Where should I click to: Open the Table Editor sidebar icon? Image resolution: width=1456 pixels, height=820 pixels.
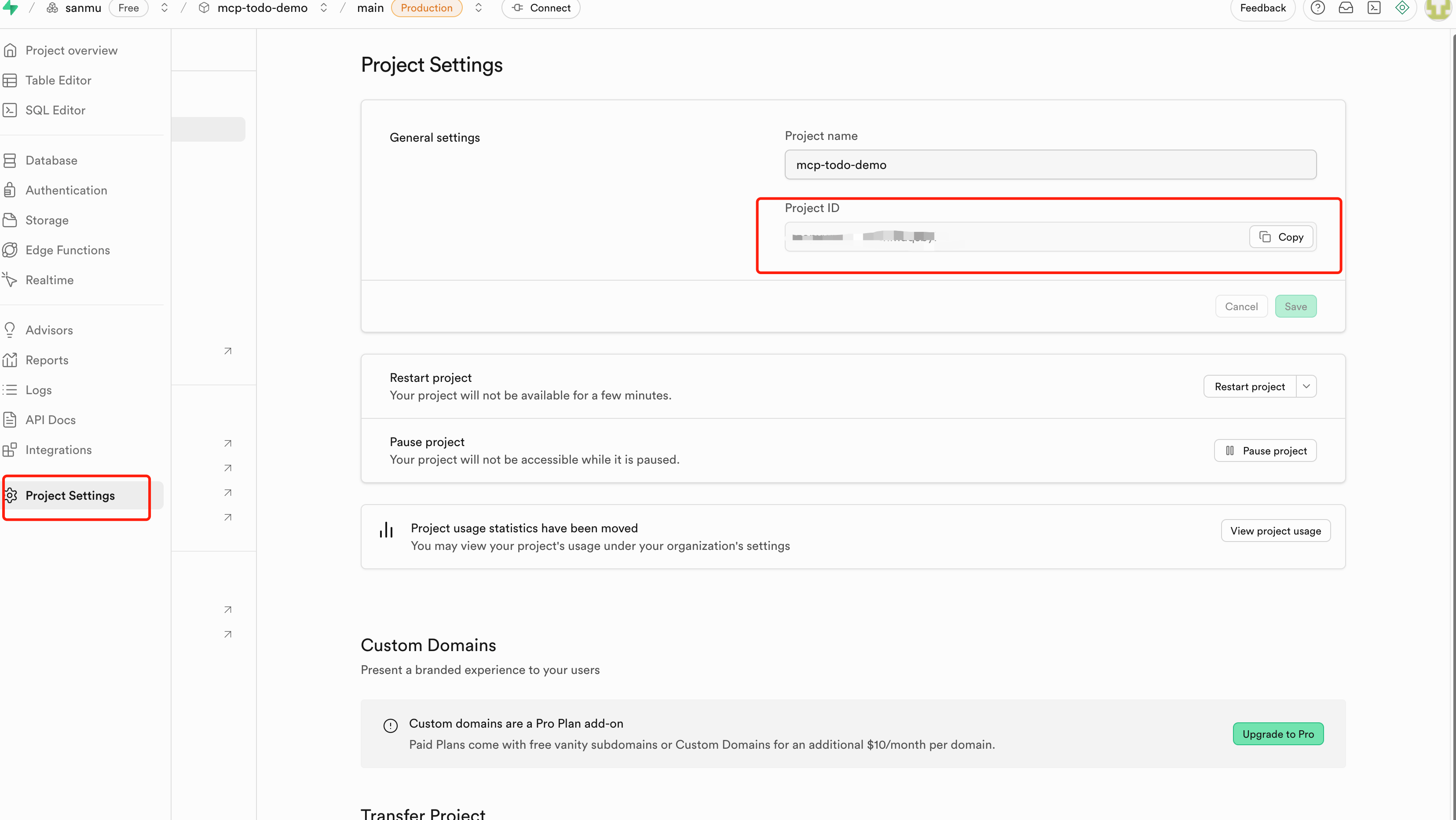pos(10,80)
